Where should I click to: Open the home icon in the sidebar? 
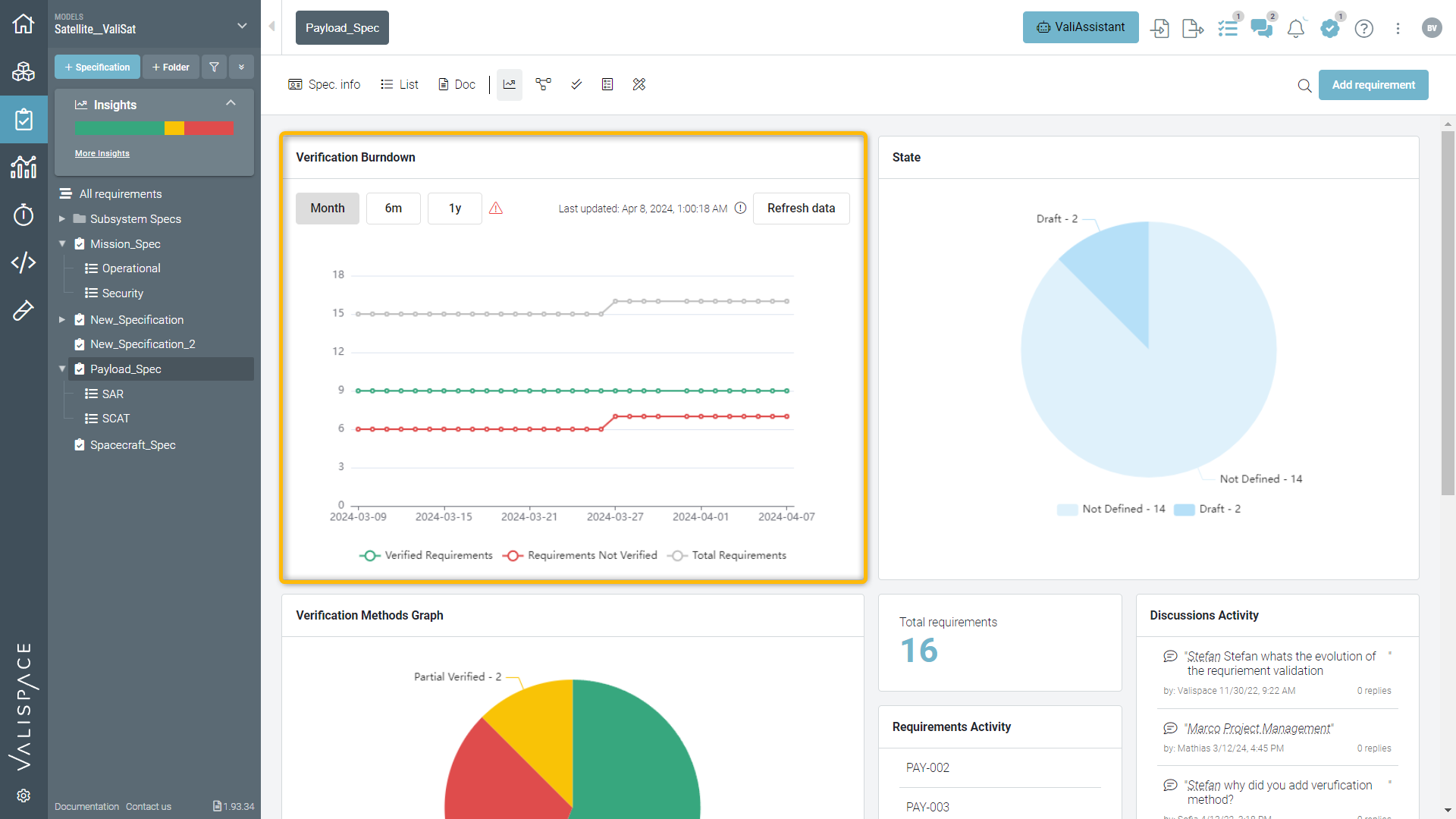point(24,24)
